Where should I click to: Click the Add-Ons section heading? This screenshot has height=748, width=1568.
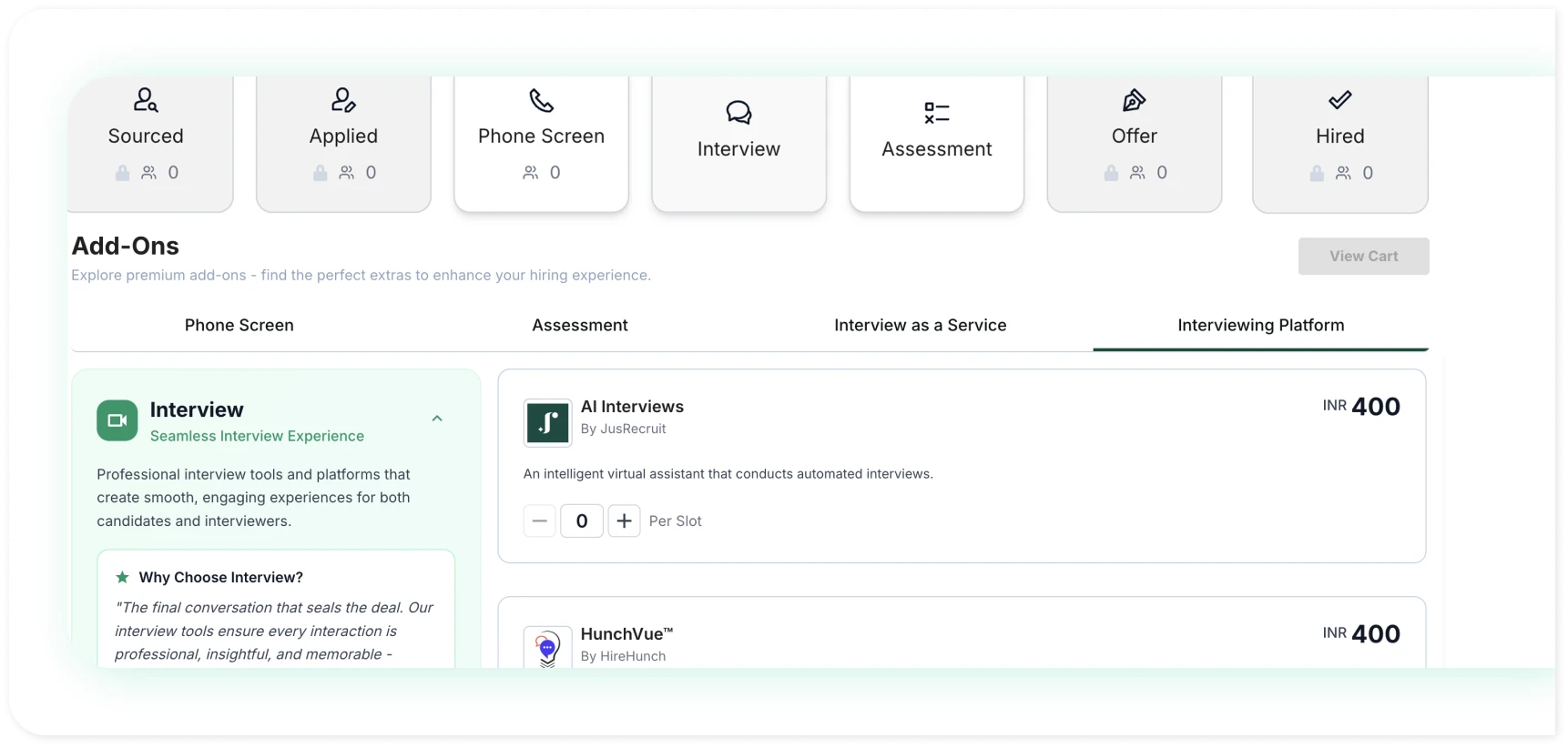[126, 246]
